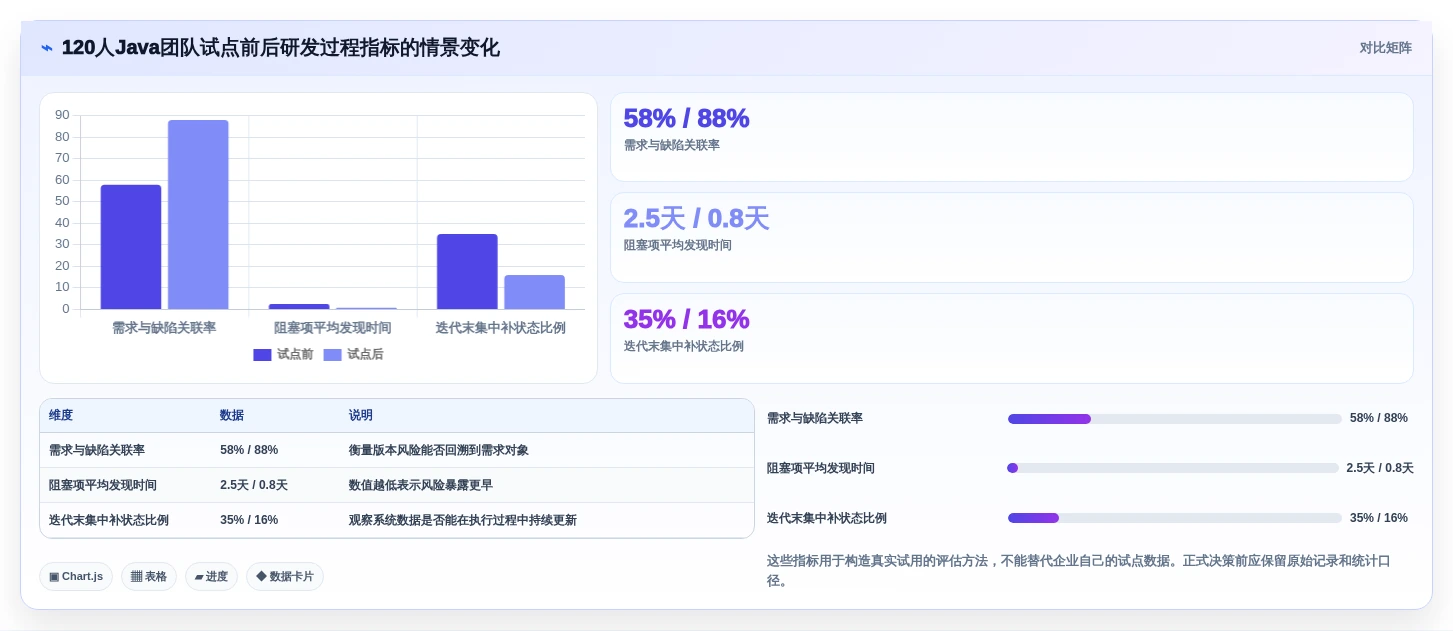
Task: Click the 说明 table column header
Action: [361, 415]
